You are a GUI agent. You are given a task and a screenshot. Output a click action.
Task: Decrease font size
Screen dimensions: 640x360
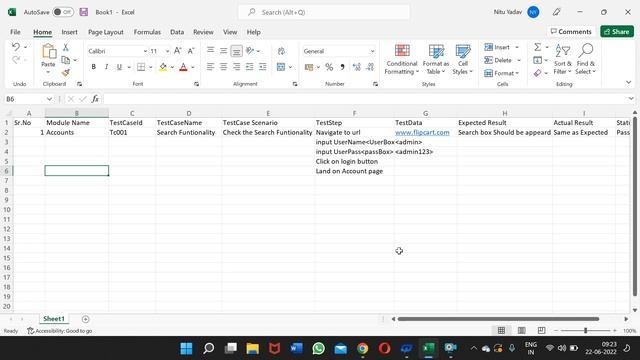191,51
